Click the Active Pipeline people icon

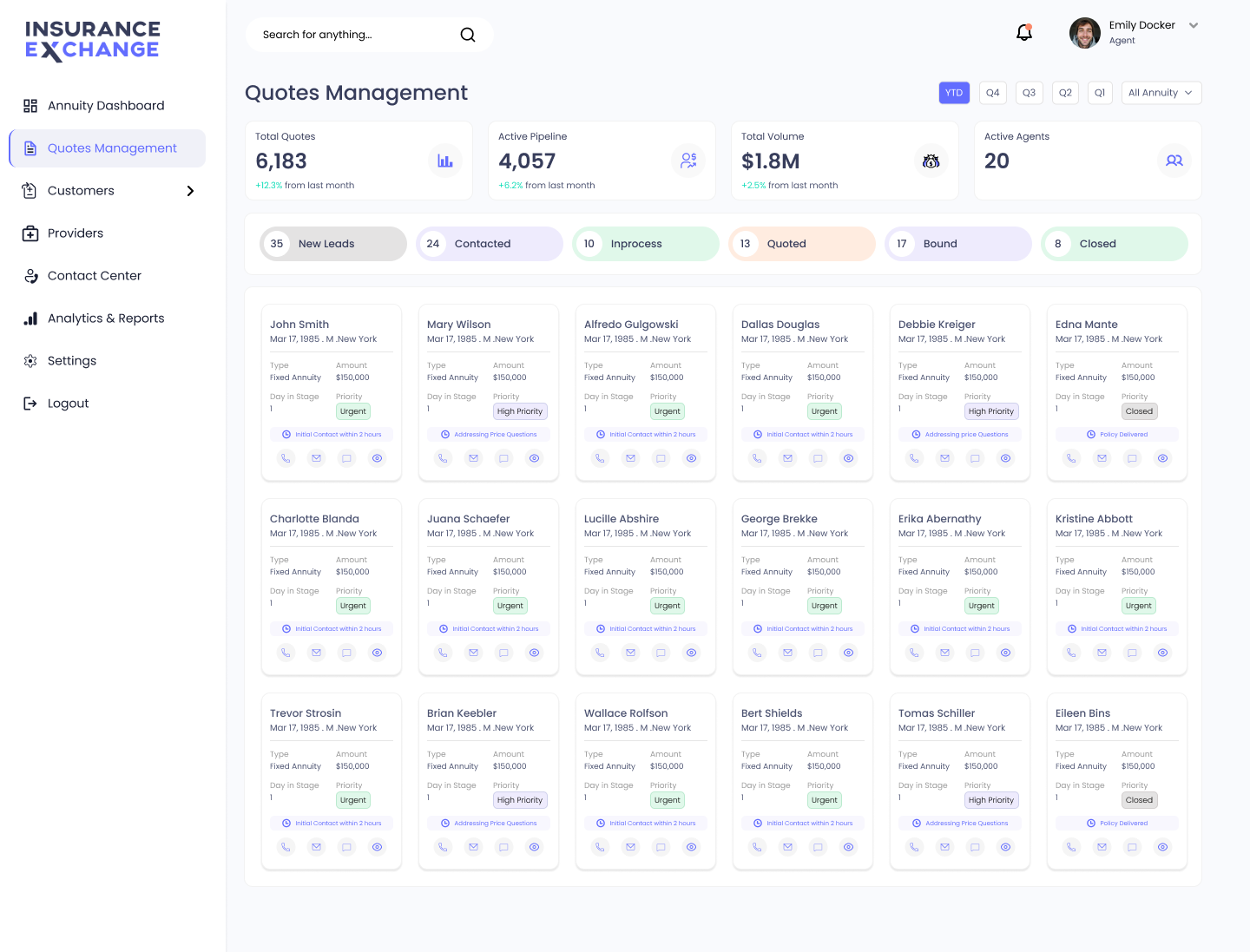(x=688, y=161)
